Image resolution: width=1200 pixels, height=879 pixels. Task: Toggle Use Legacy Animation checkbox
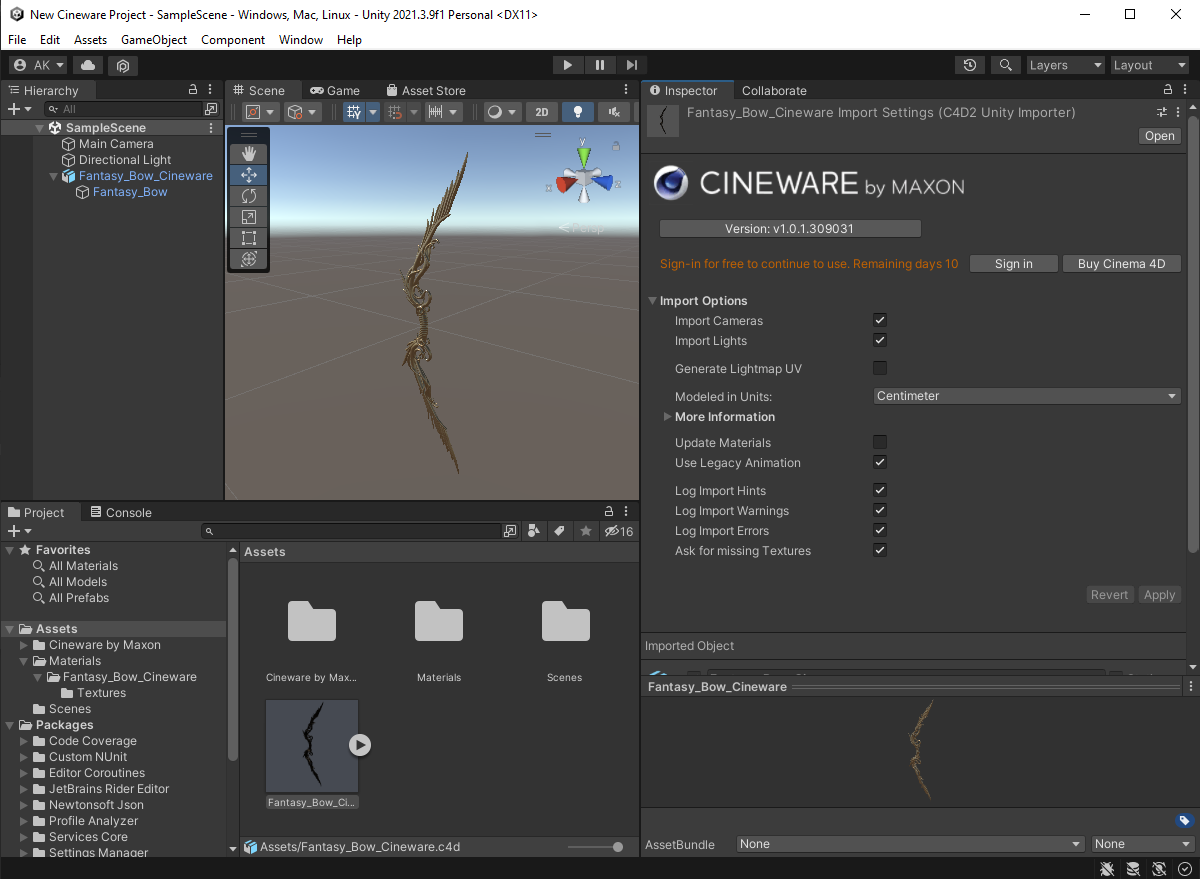pyautogui.click(x=880, y=462)
